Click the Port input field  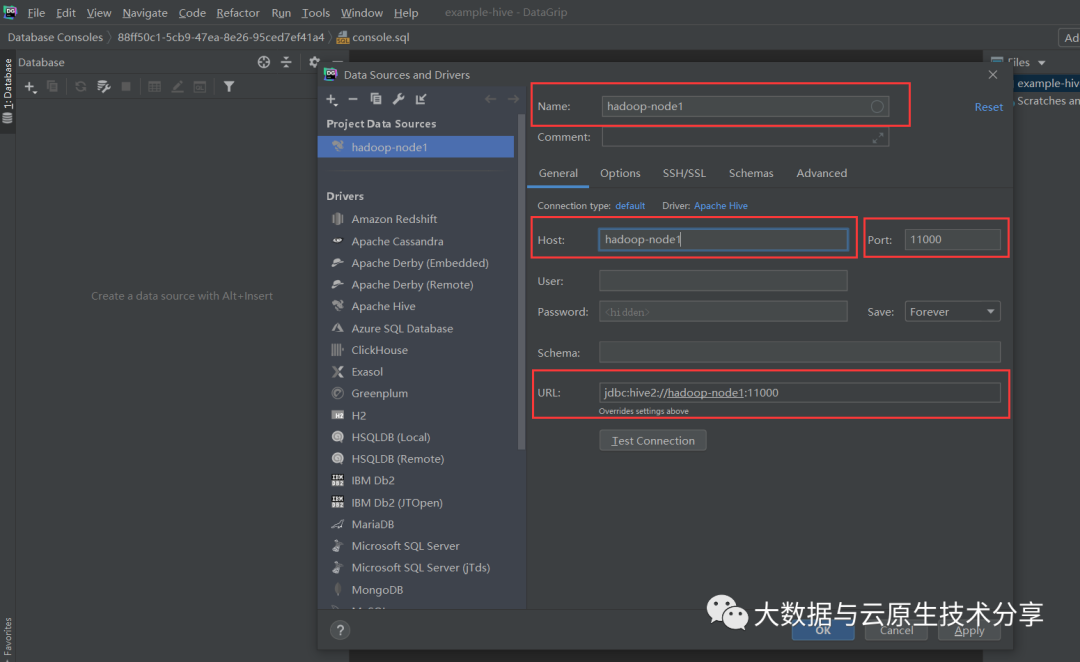point(953,239)
